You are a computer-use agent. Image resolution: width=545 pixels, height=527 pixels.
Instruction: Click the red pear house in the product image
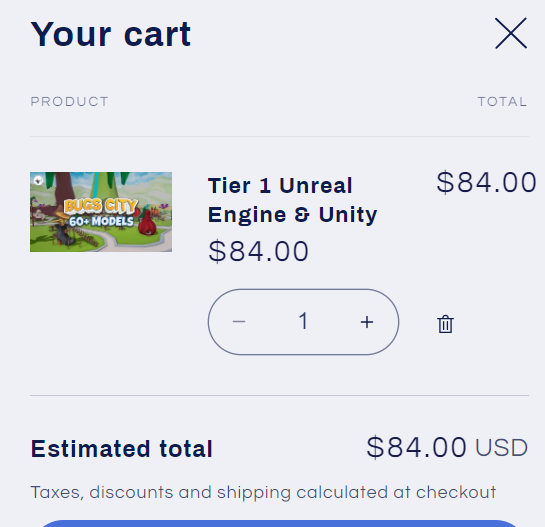pos(146,223)
